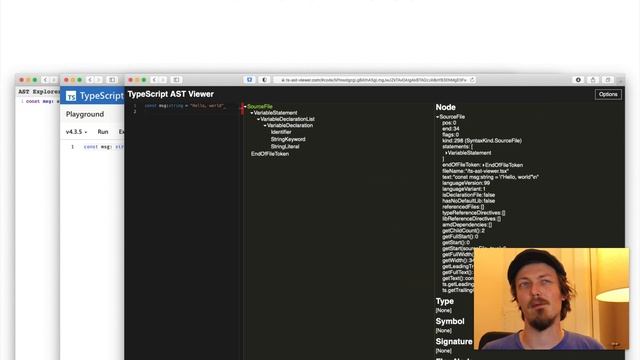Image resolution: width=640 pixels, height=360 pixels.
Task: Select the Identifier tree node
Action: coord(281,132)
